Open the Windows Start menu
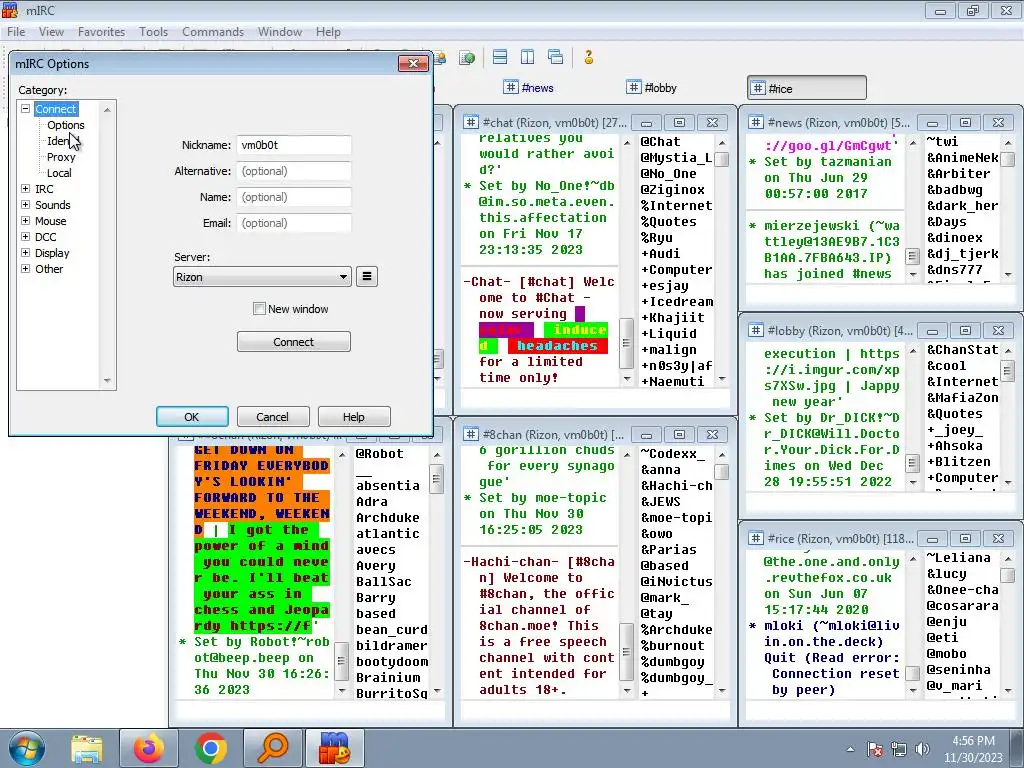1024x768 pixels. pos(25,748)
